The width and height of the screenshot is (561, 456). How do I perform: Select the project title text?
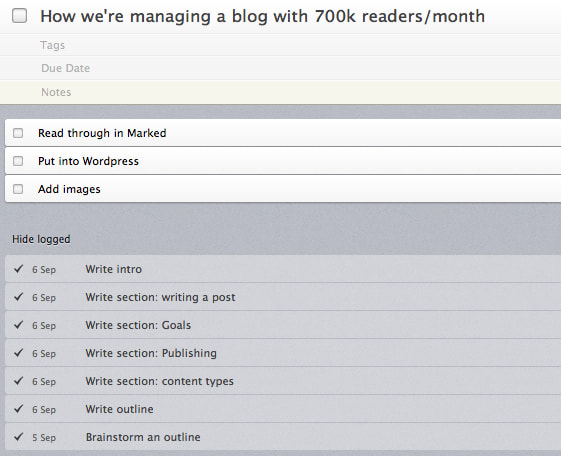coord(263,16)
